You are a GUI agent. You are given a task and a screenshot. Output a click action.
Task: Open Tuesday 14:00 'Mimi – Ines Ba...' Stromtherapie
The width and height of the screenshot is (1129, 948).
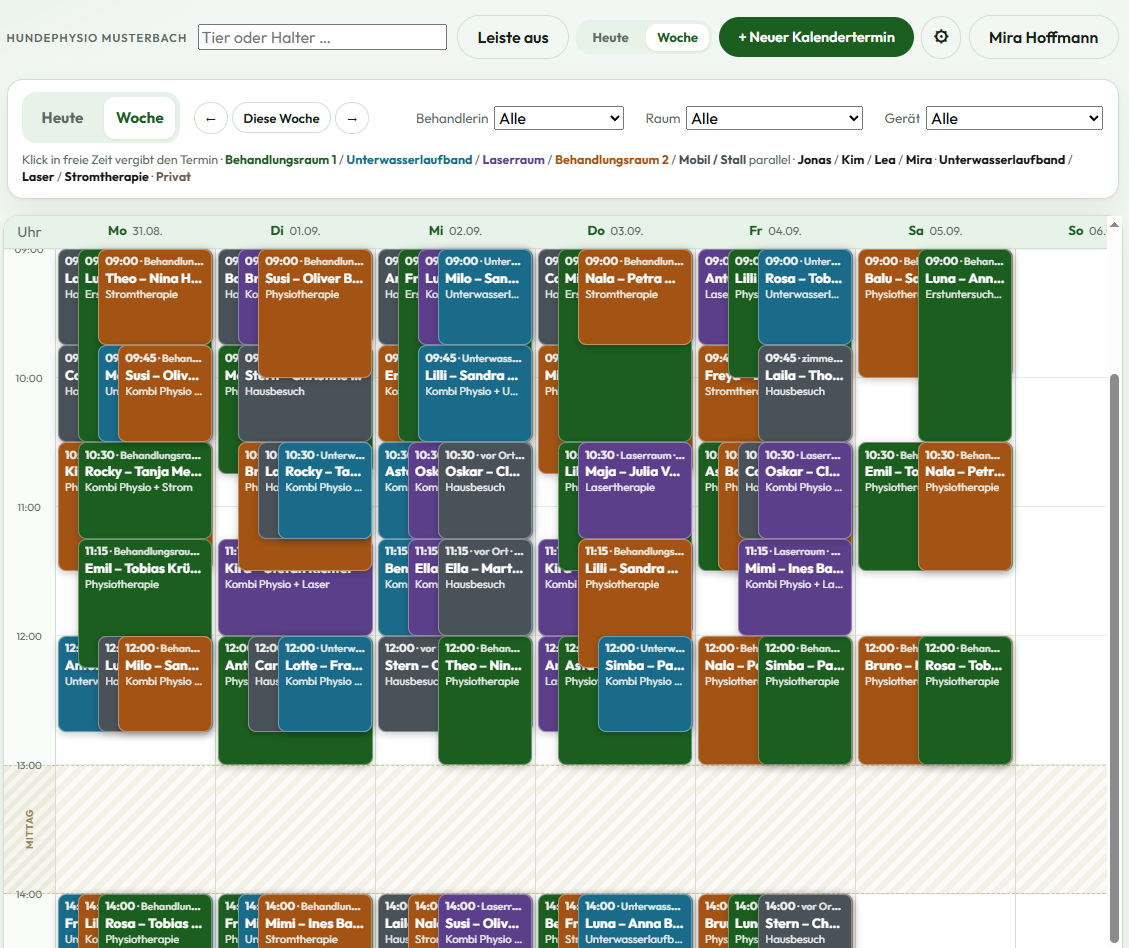315,922
